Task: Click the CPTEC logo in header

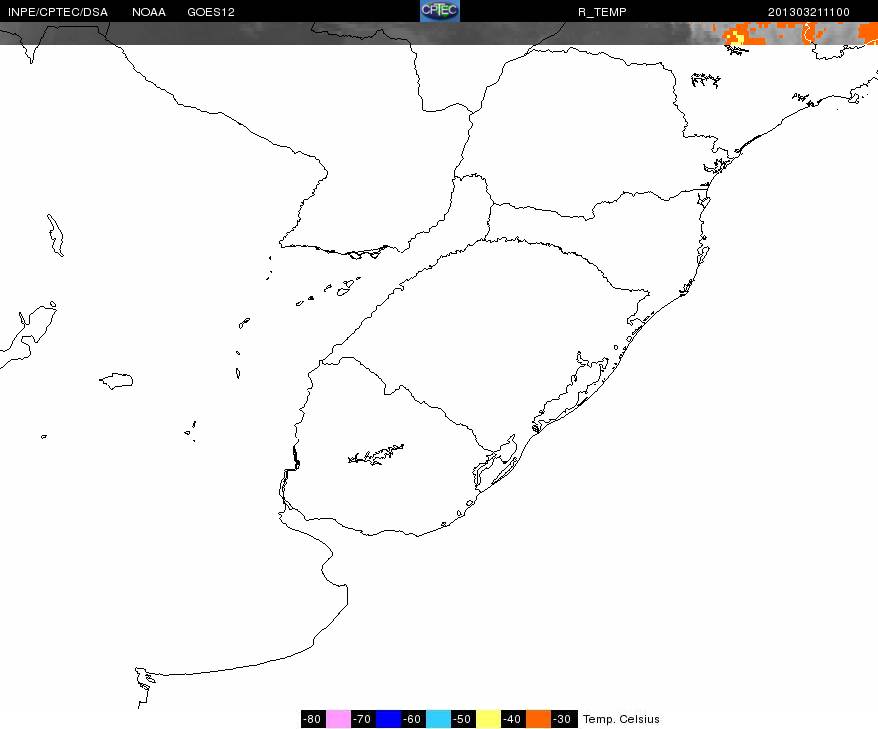Action: (440, 11)
